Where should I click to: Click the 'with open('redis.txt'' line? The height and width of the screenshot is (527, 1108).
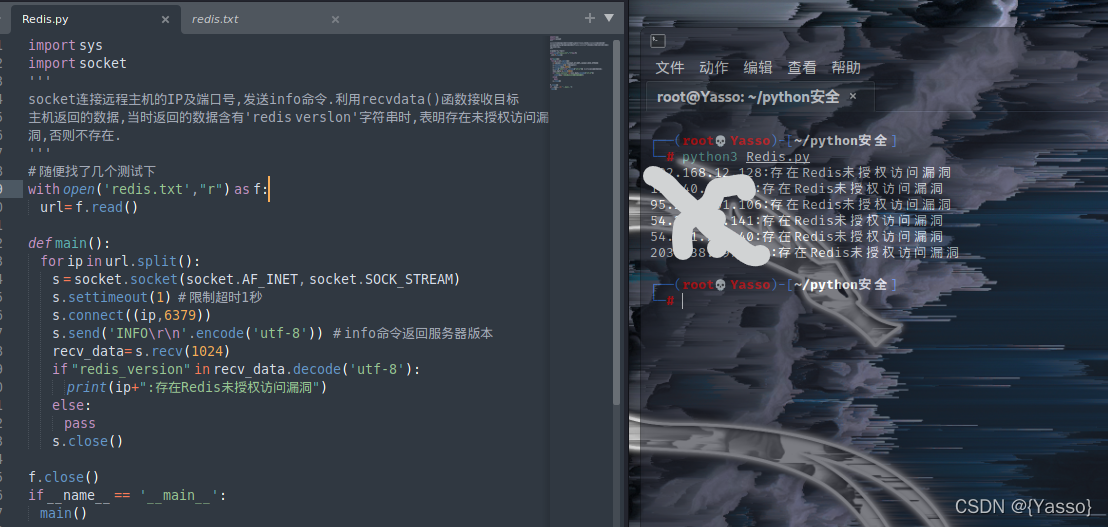pos(148,189)
